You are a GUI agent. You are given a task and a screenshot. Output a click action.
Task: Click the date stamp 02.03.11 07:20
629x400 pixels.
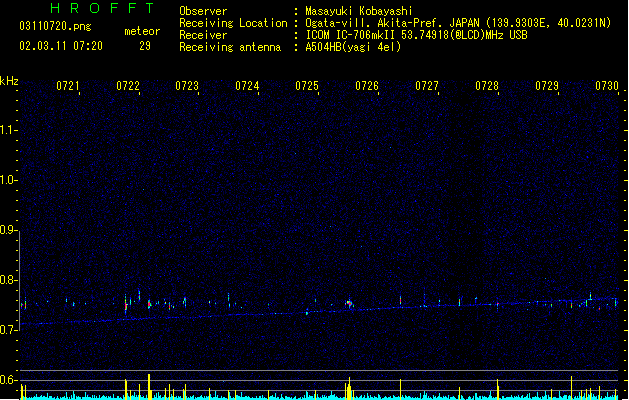(x=61, y=46)
